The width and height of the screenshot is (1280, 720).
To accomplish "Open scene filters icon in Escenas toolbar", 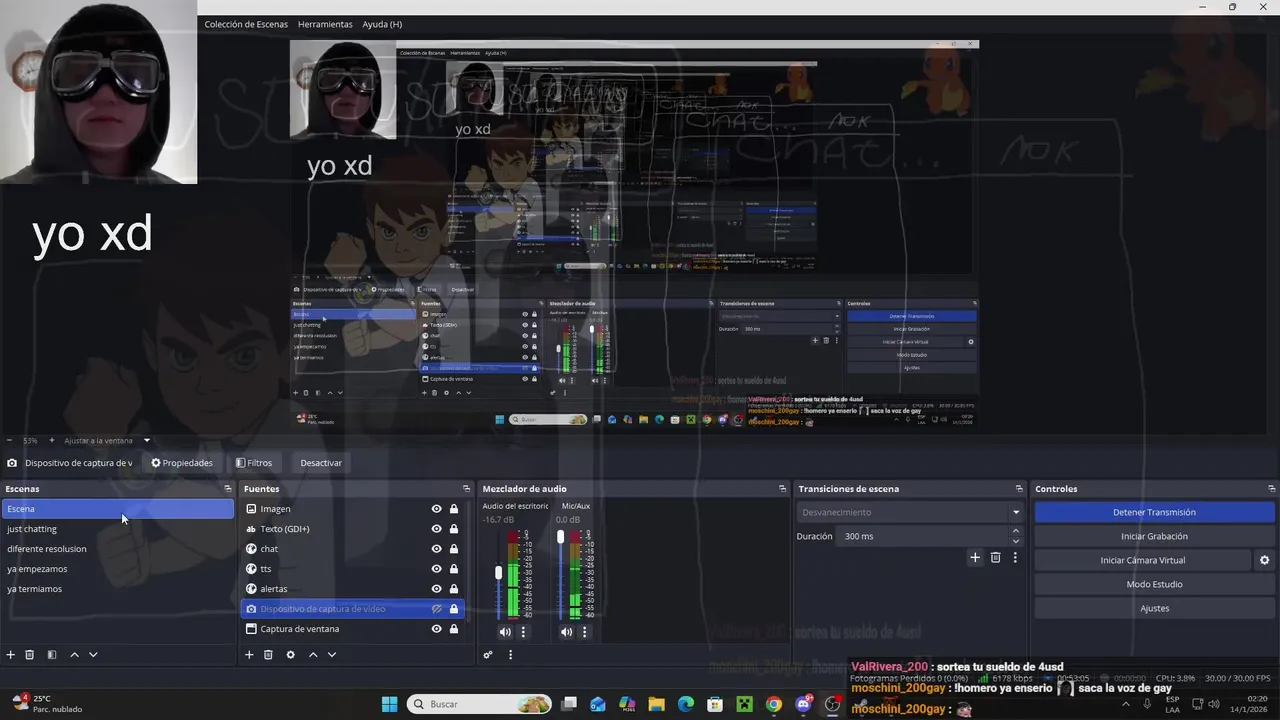I will (x=52, y=655).
